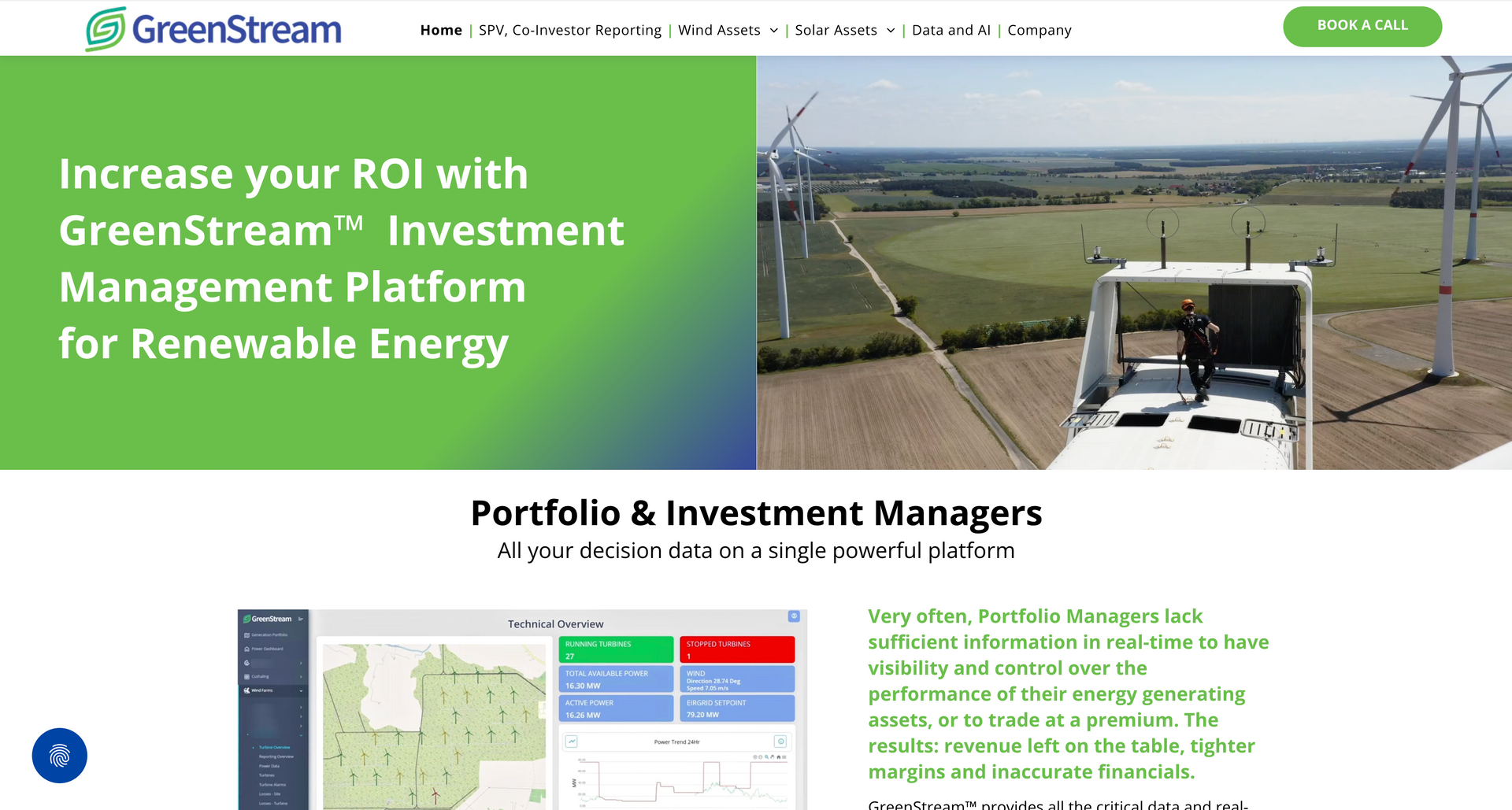Click the Cushaling sidebar icon
Viewport: 1512px width, 810px height.
(246, 677)
